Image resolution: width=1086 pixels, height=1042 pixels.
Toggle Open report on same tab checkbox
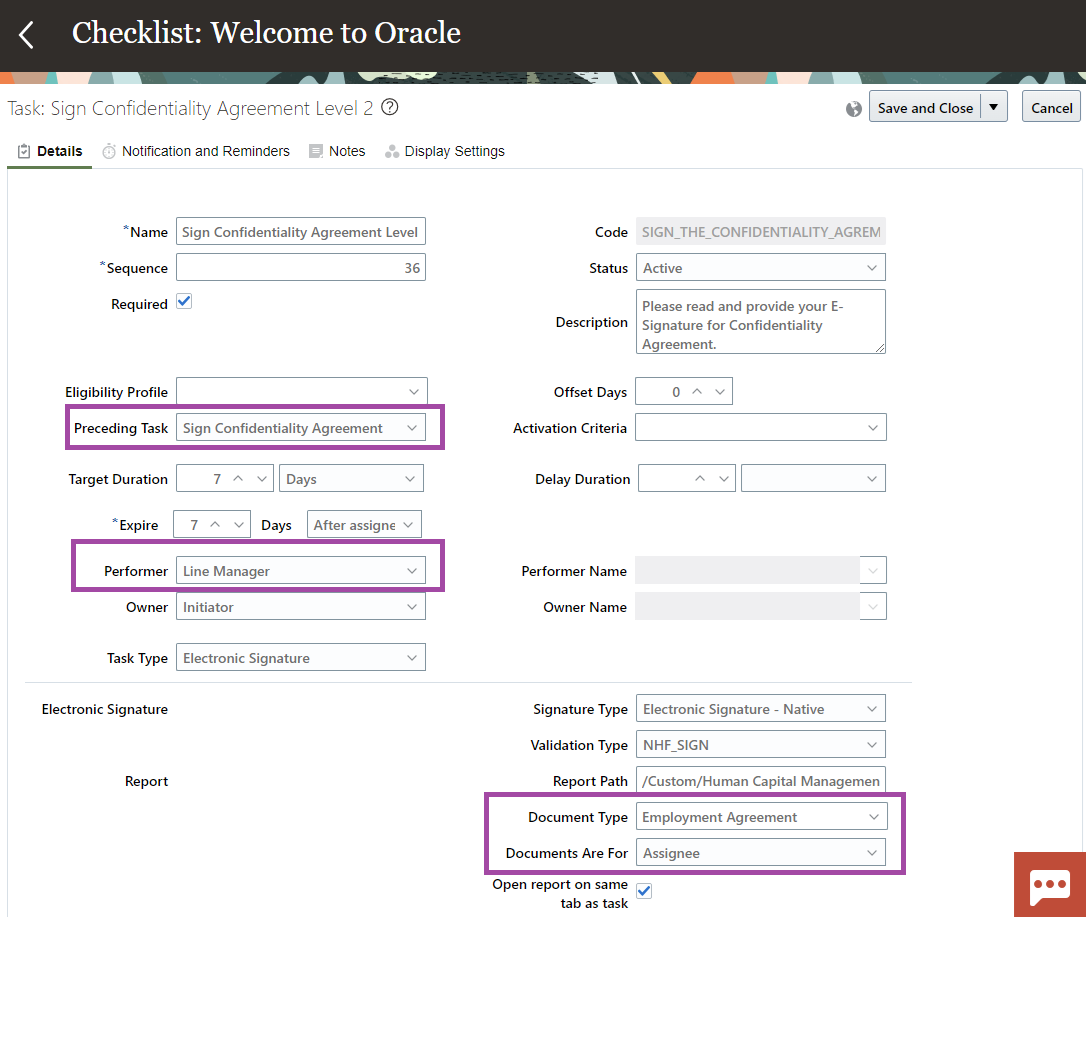point(644,891)
